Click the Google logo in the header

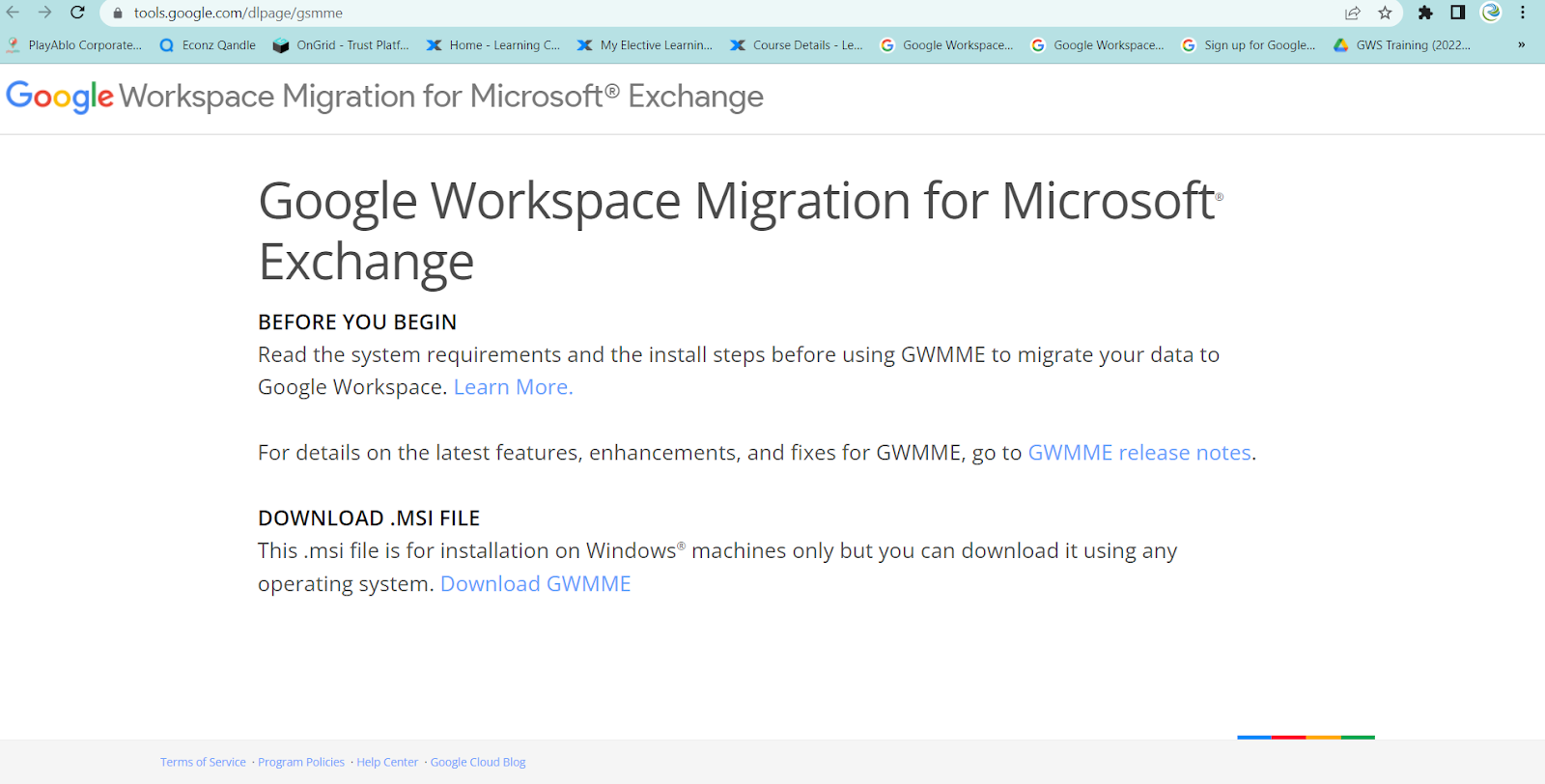60,97
